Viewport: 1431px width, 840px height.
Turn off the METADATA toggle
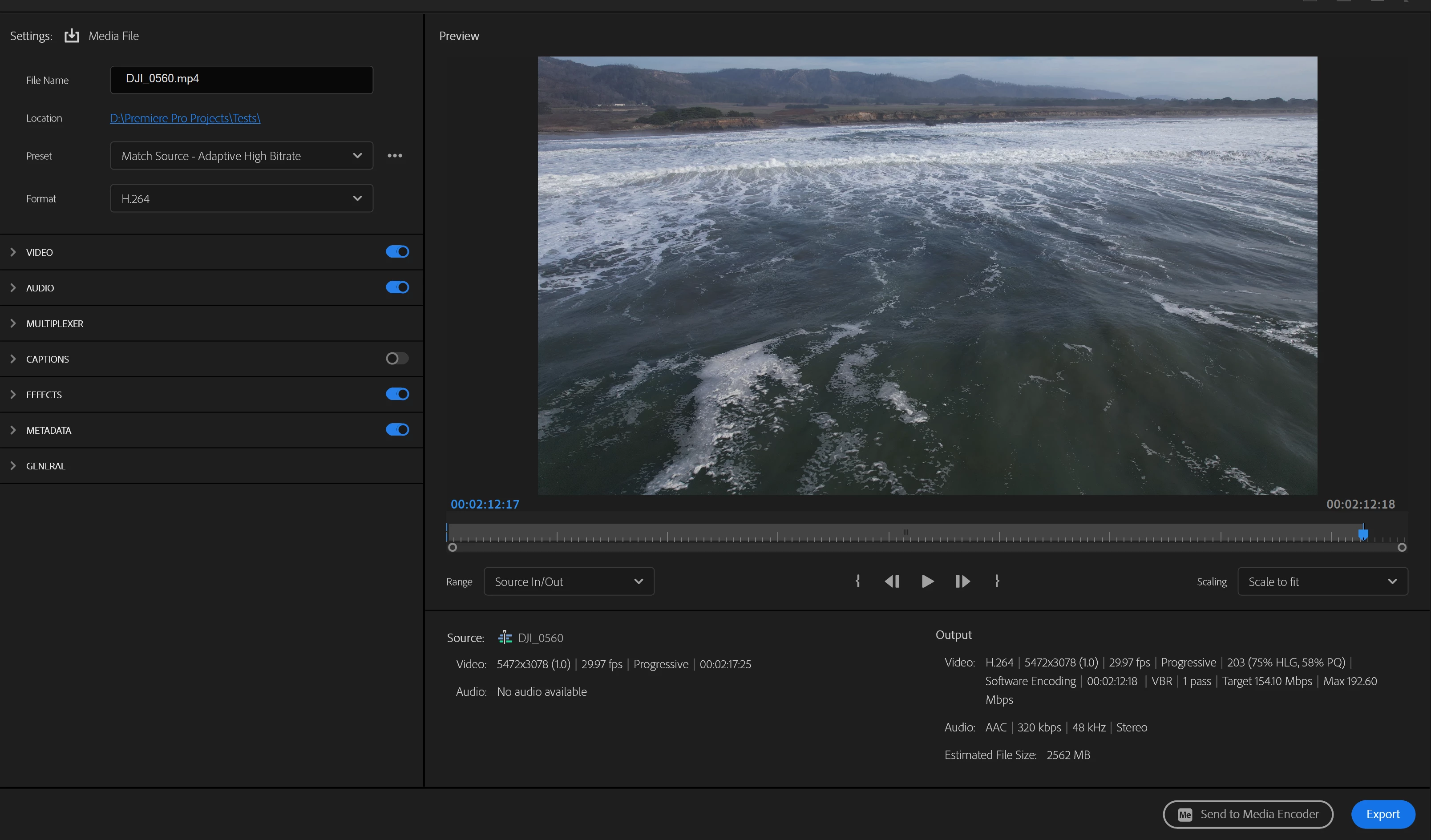[397, 430]
